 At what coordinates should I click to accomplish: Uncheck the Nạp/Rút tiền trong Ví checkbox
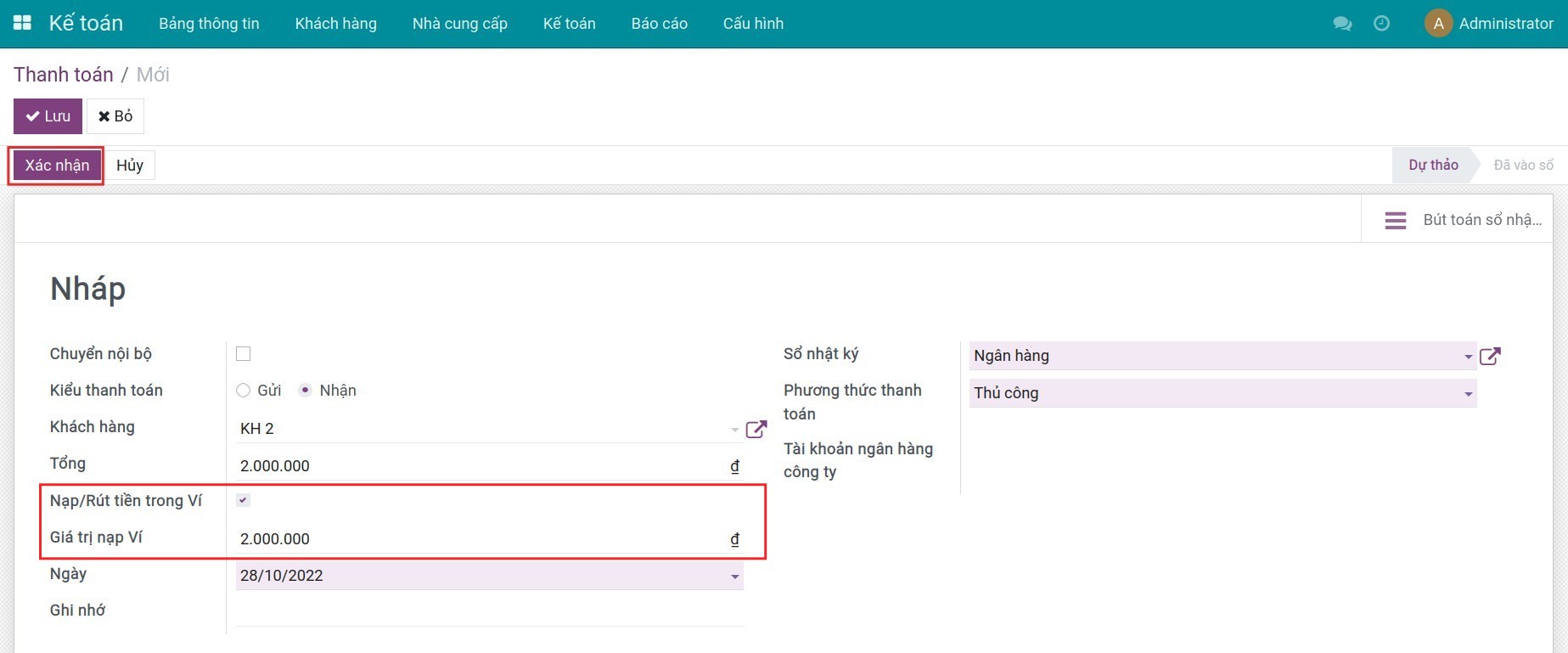[x=244, y=501]
